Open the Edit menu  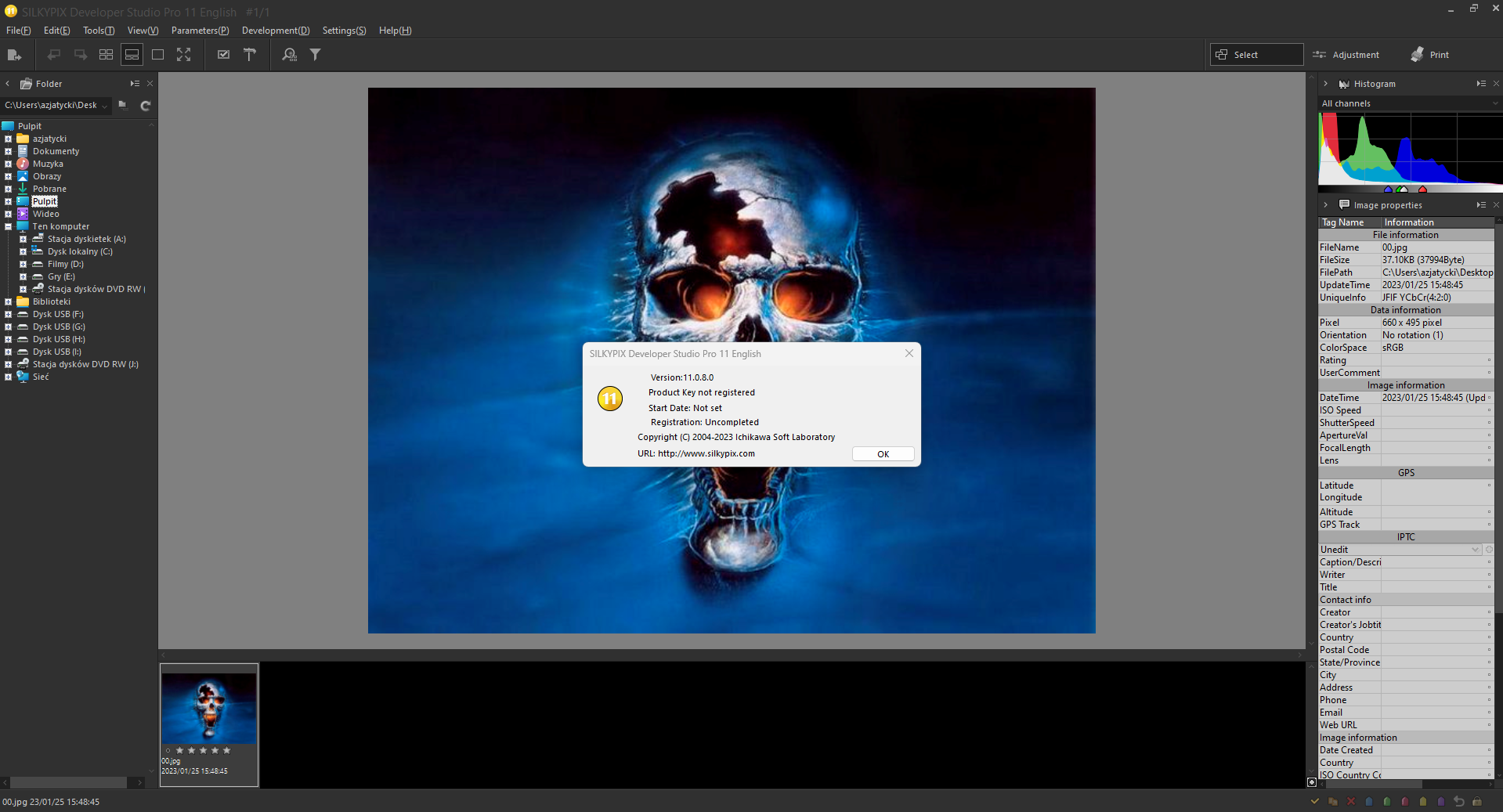click(56, 31)
